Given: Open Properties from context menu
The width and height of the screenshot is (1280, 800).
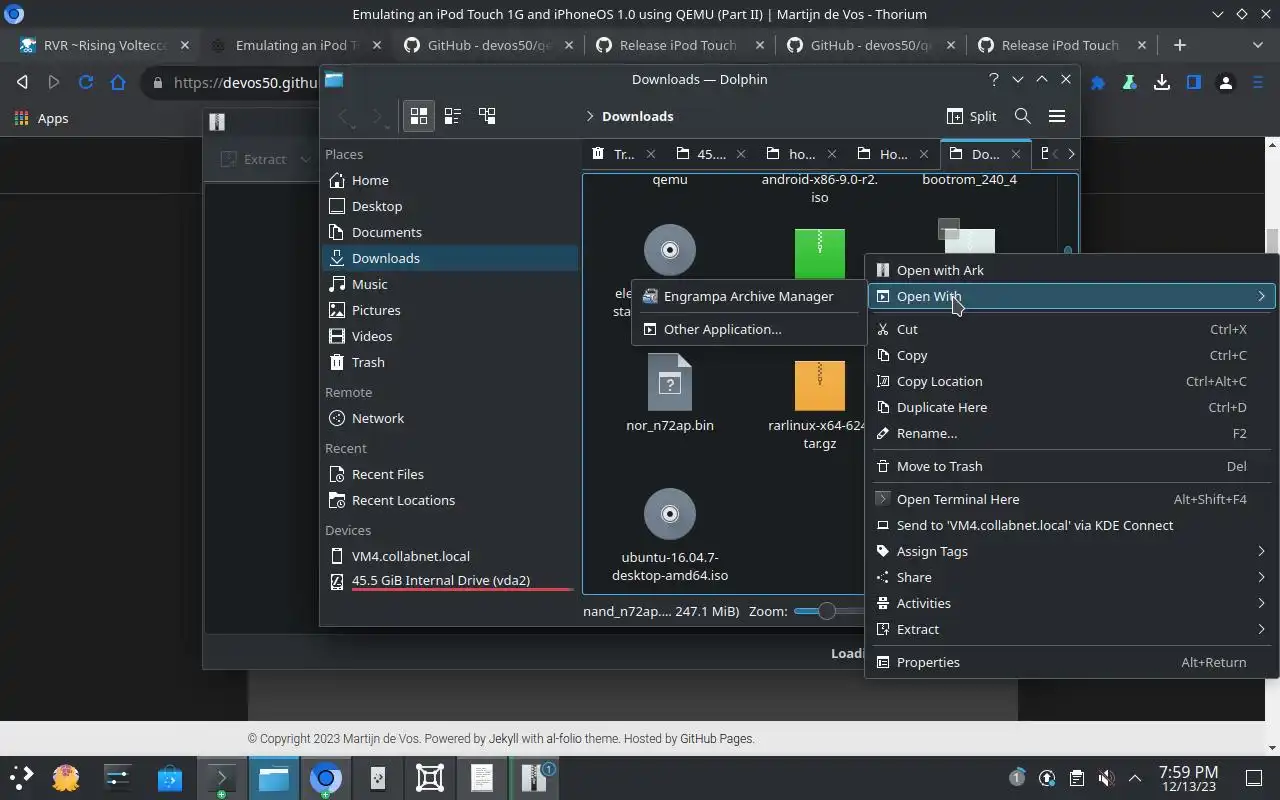Looking at the screenshot, I should [1071, 662].
